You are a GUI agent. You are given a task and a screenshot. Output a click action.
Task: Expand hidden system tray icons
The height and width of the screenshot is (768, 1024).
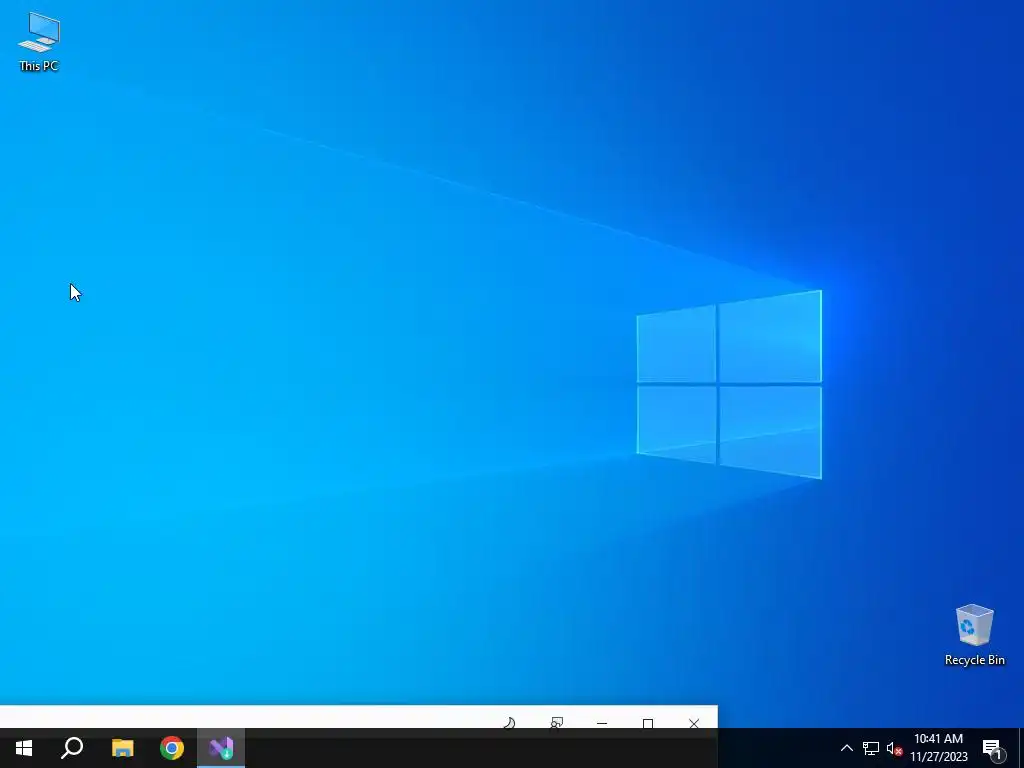846,748
